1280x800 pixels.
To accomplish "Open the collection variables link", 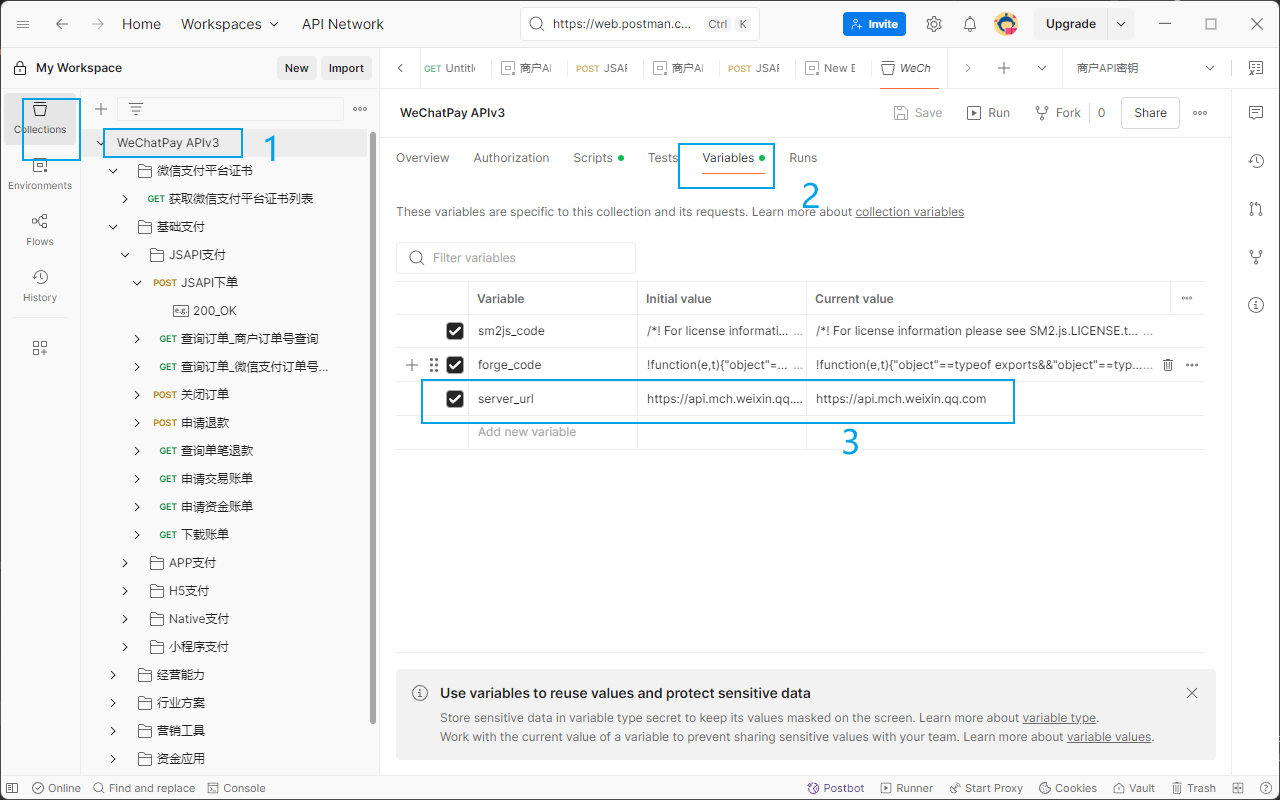I will [x=909, y=212].
